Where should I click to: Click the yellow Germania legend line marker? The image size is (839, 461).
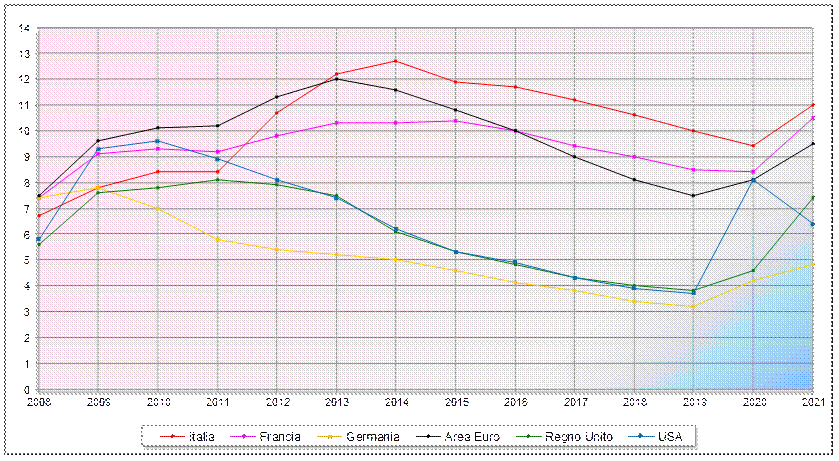[330, 437]
